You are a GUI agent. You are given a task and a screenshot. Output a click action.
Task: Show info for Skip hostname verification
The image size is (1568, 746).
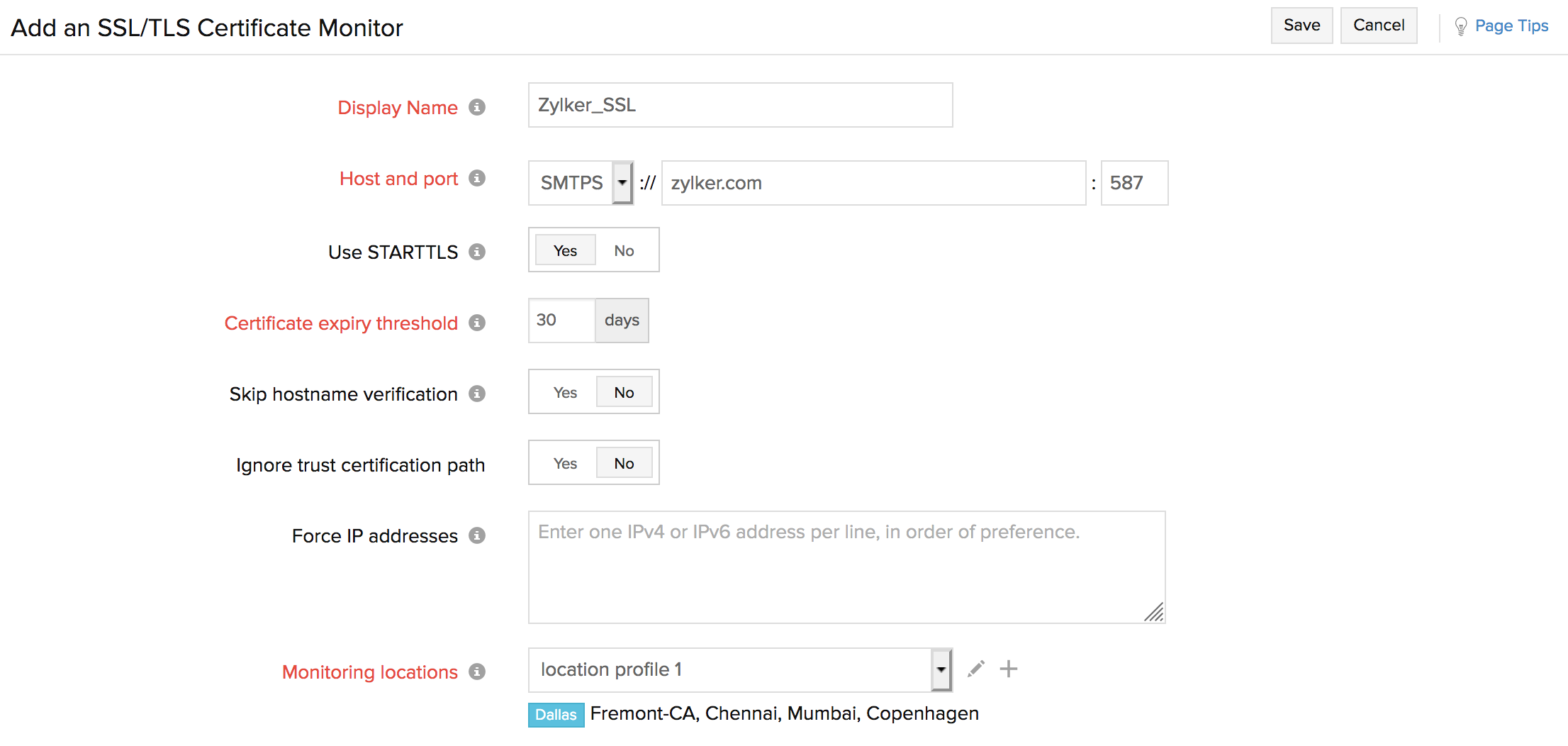477,394
